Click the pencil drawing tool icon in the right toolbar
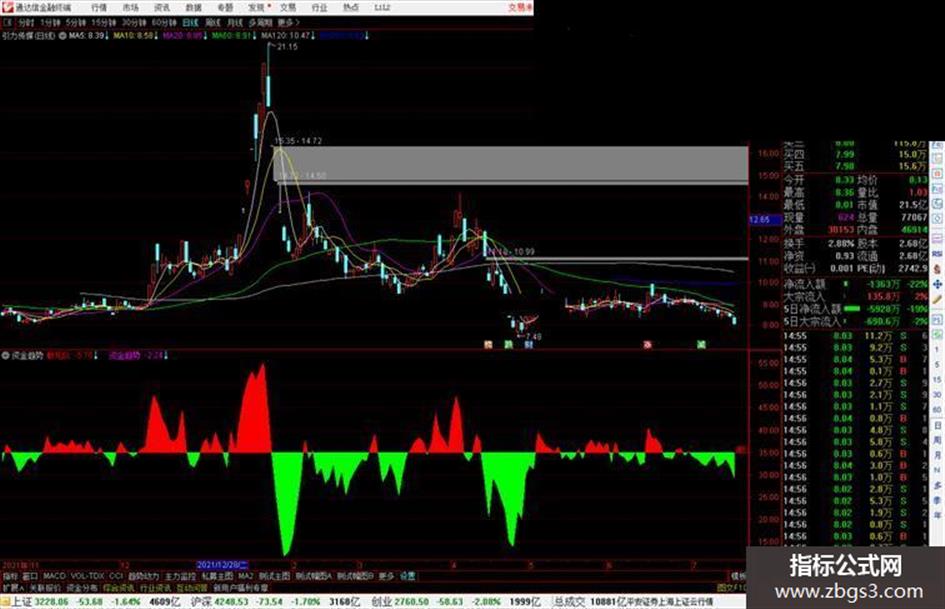Image resolution: width=945 pixels, height=609 pixels. [x=937, y=300]
